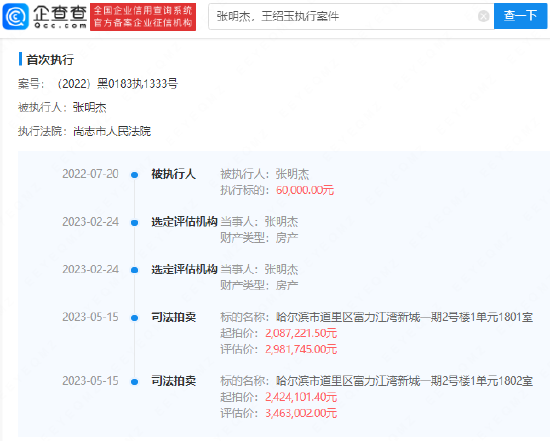This screenshot has width=550, height=441.
Task: Click the 首次执行 section heading
Action: click(x=50, y=60)
